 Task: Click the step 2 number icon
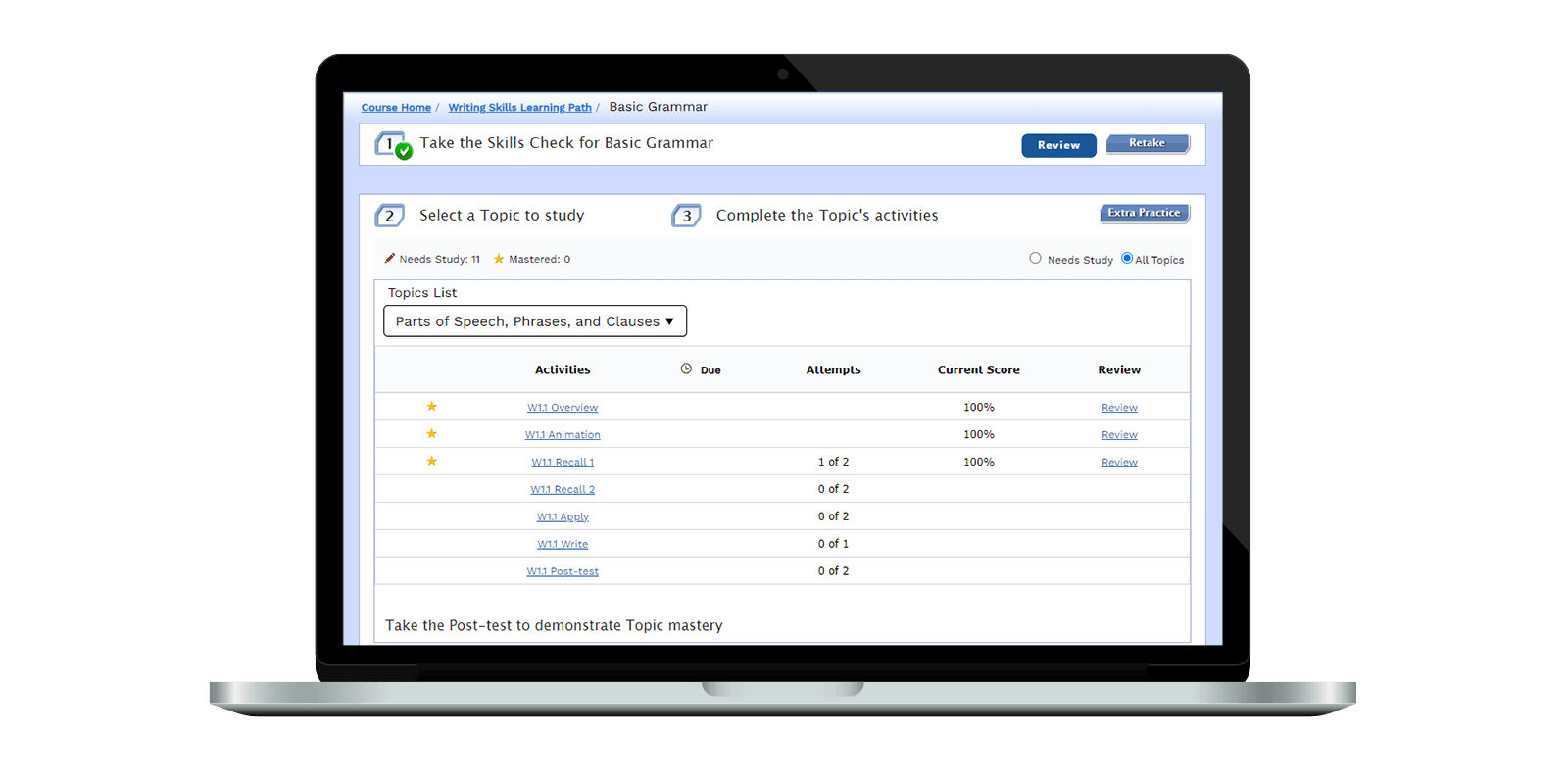[x=389, y=216]
